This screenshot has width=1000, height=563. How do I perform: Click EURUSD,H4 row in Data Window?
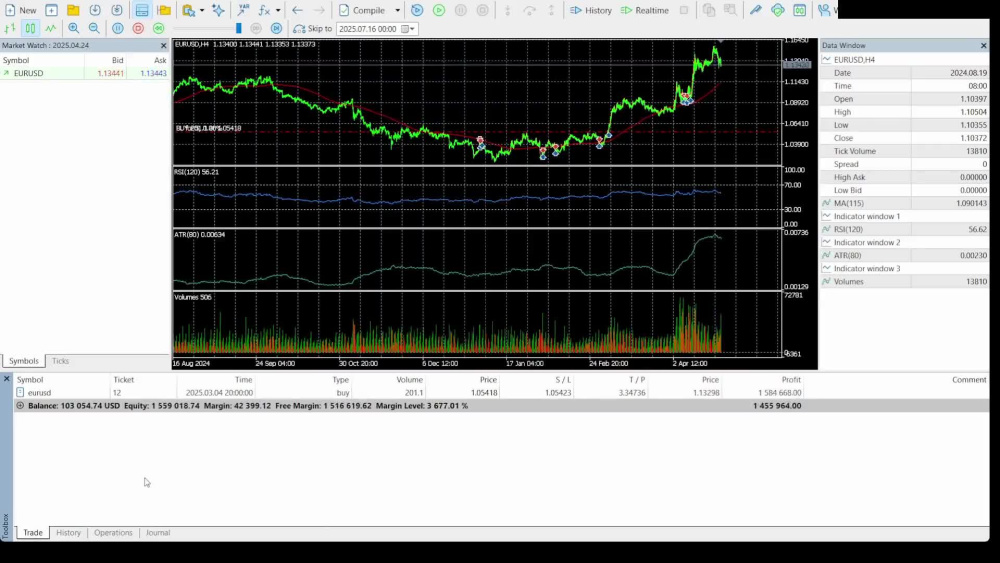tap(904, 60)
